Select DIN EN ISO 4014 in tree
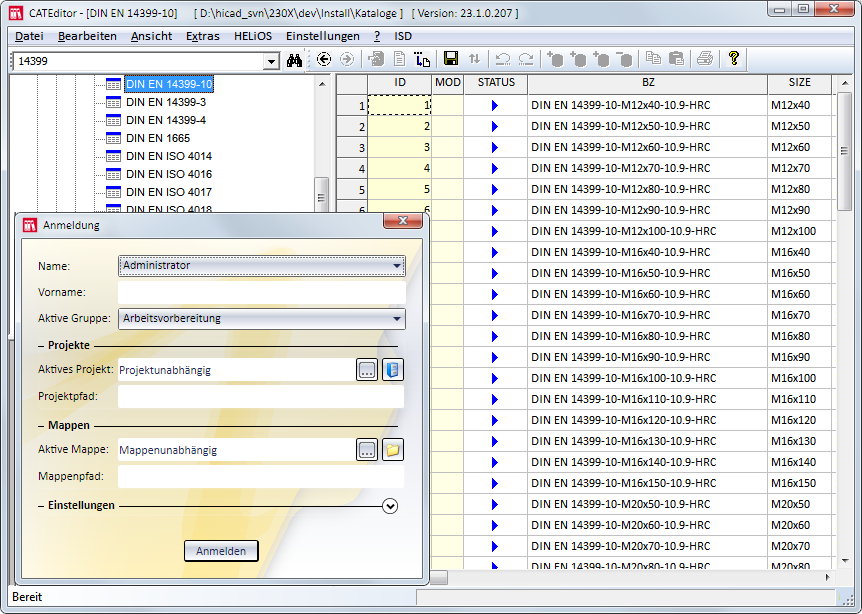Viewport: 862px width, 614px height. [168, 156]
